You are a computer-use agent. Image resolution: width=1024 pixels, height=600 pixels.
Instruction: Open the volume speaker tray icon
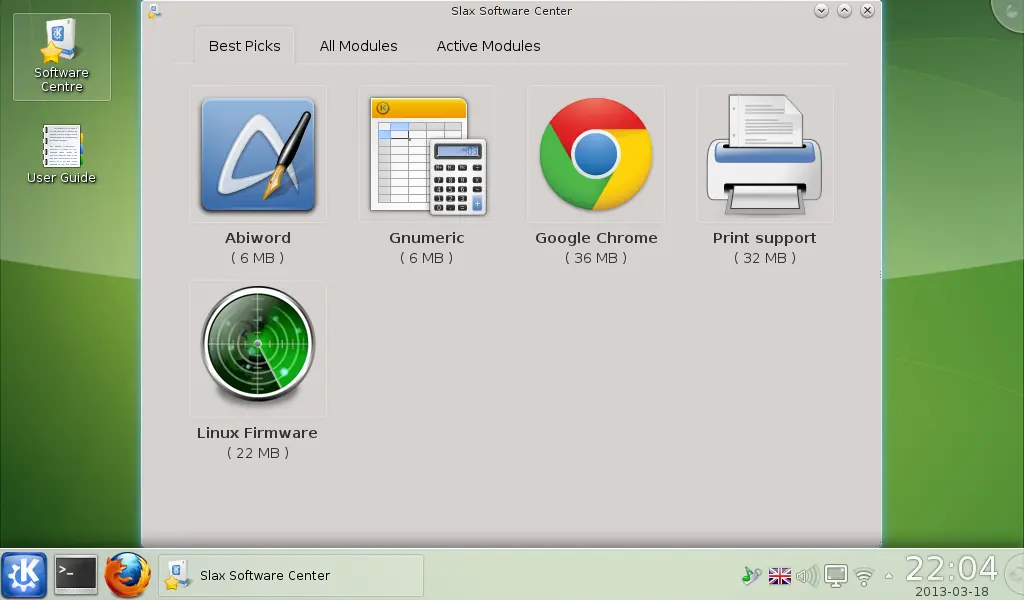[x=807, y=576]
